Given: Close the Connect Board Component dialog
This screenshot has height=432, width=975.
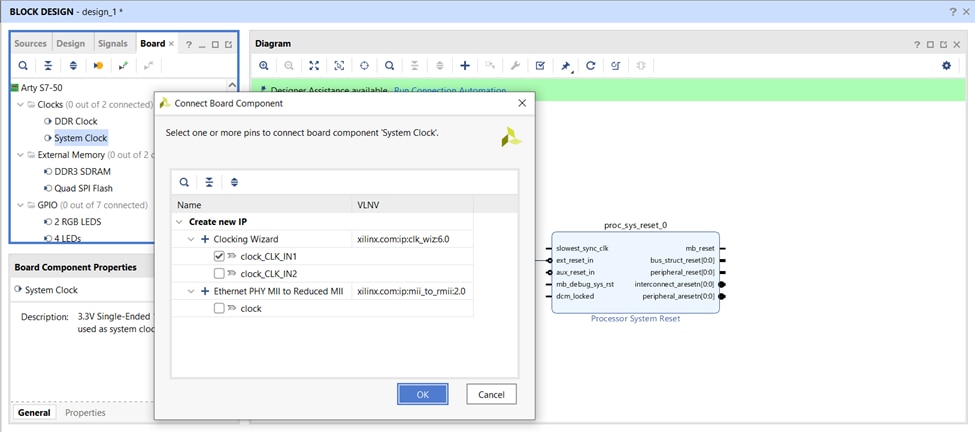Looking at the screenshot, I should pos(522,103).
